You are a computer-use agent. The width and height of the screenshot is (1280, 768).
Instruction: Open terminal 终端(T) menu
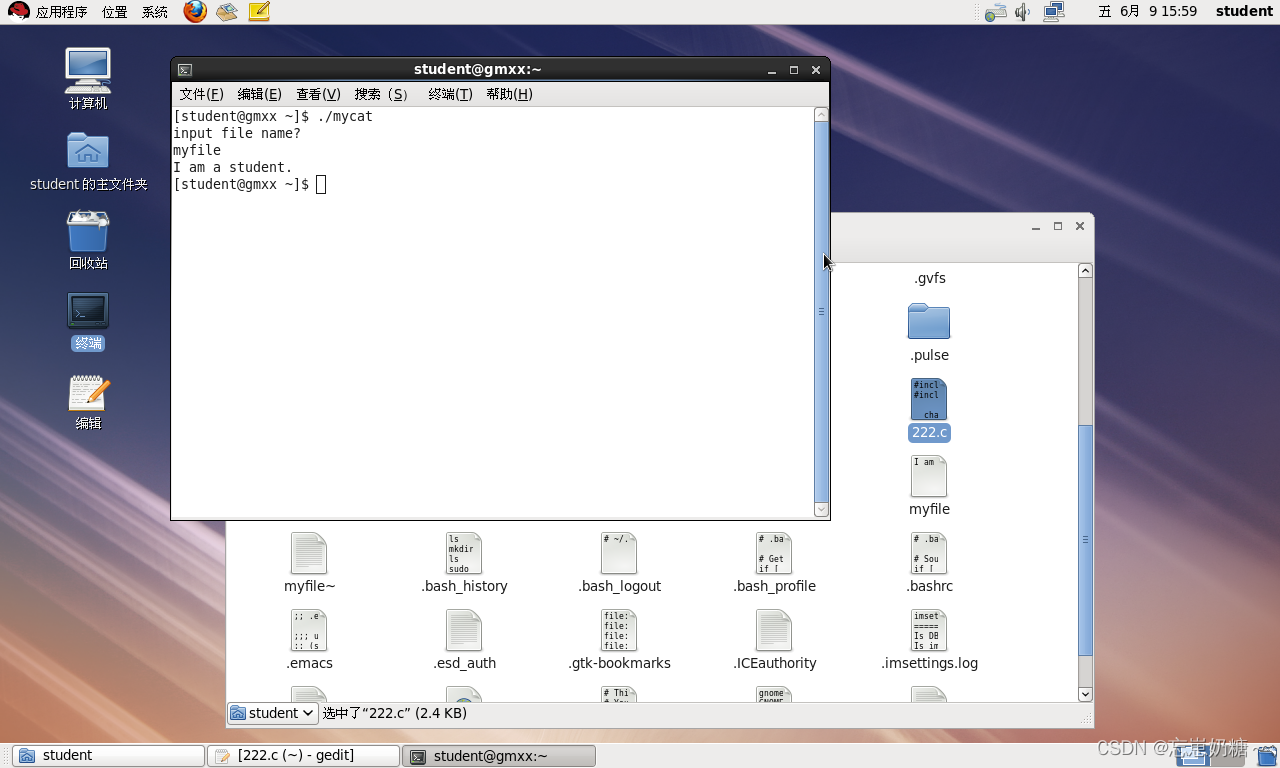[x=450, y=94]
